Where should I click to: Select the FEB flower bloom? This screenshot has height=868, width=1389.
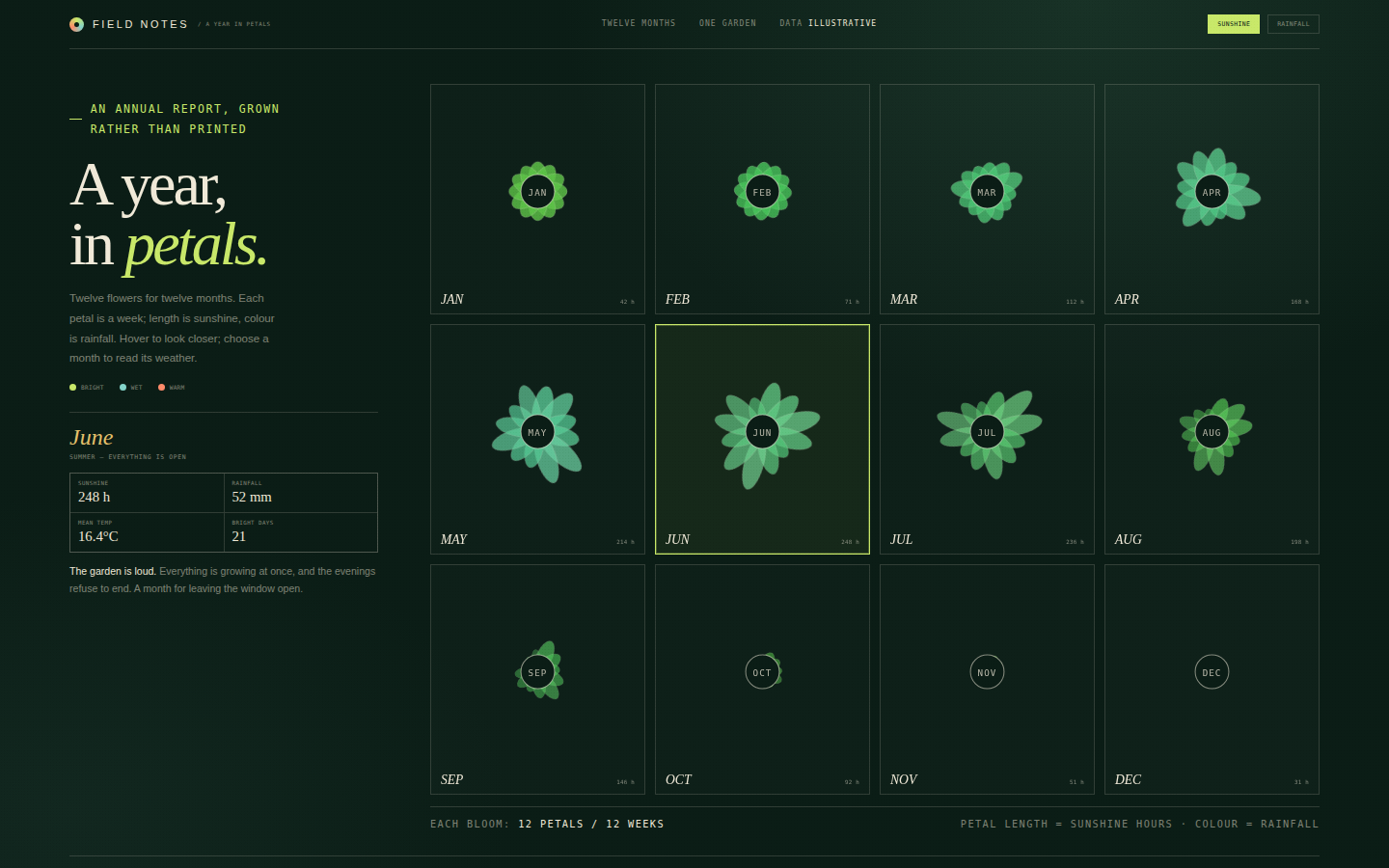(762, 192)
